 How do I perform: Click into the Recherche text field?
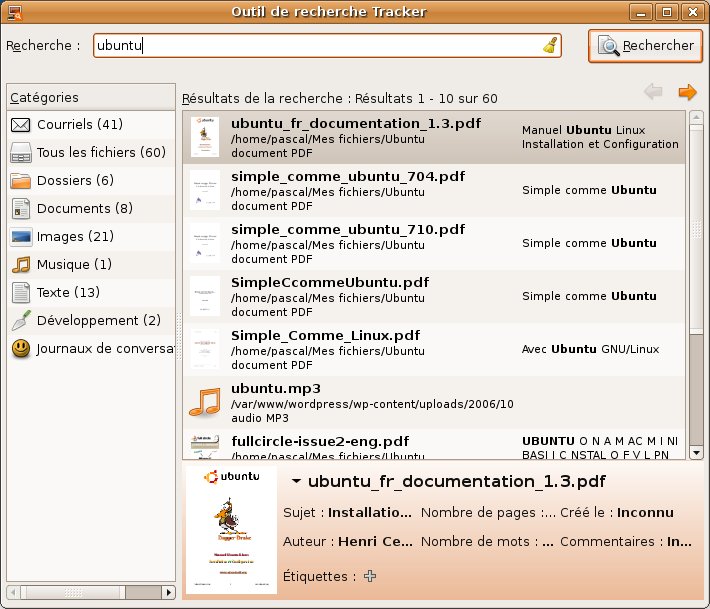click(327, 45)
